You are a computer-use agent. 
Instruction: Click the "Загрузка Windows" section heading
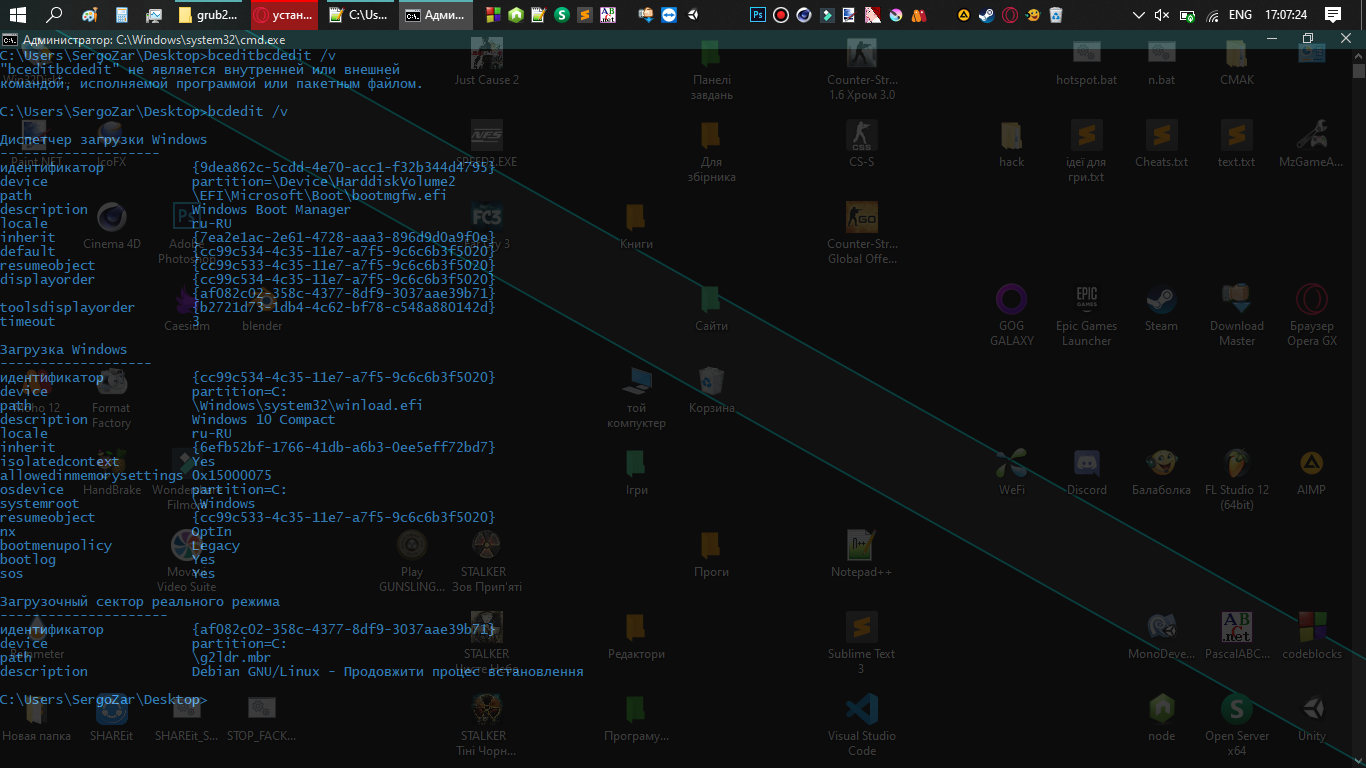(x=64, y=350)
